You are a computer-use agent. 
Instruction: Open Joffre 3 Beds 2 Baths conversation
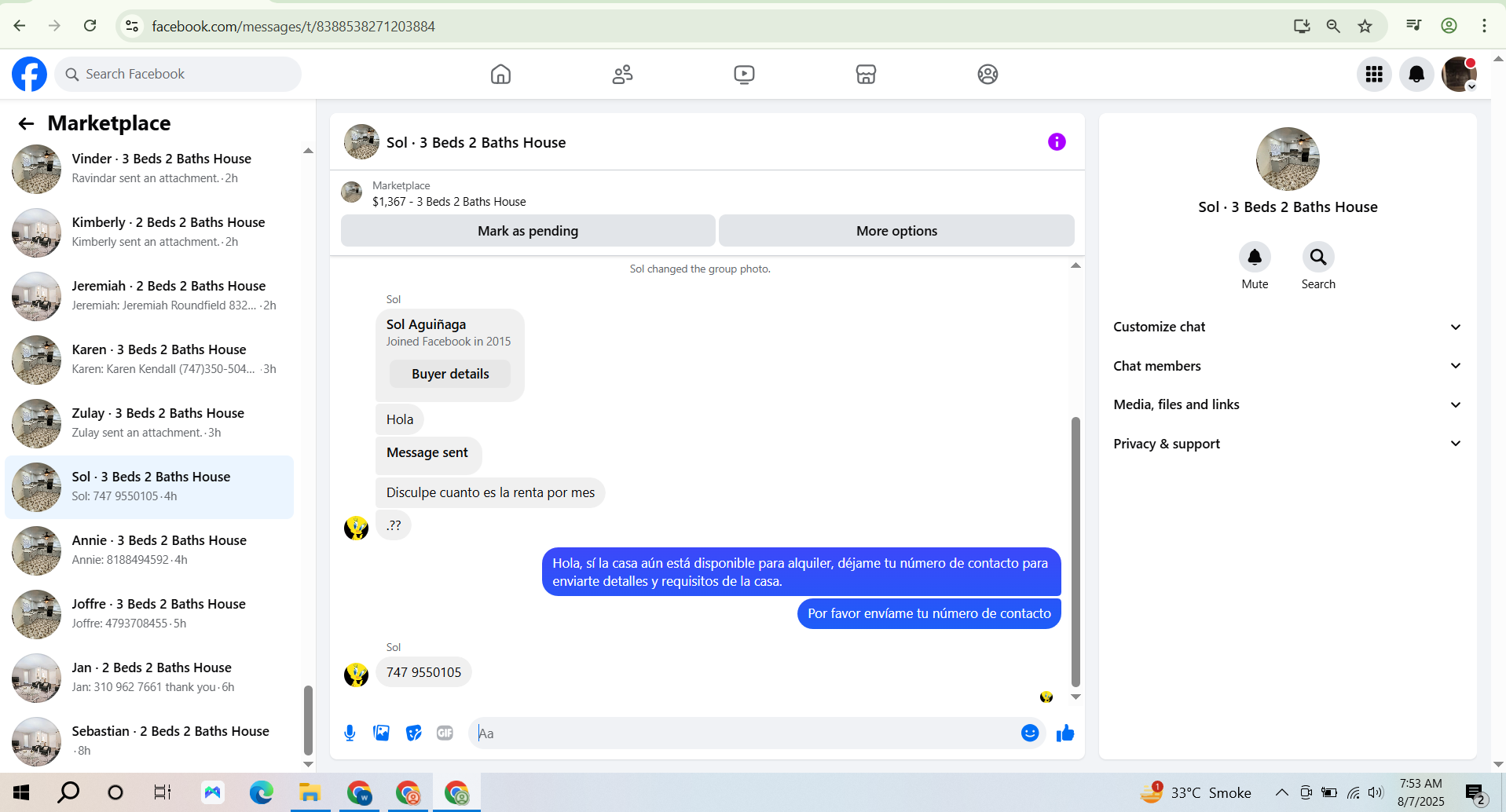click(149, 613)
